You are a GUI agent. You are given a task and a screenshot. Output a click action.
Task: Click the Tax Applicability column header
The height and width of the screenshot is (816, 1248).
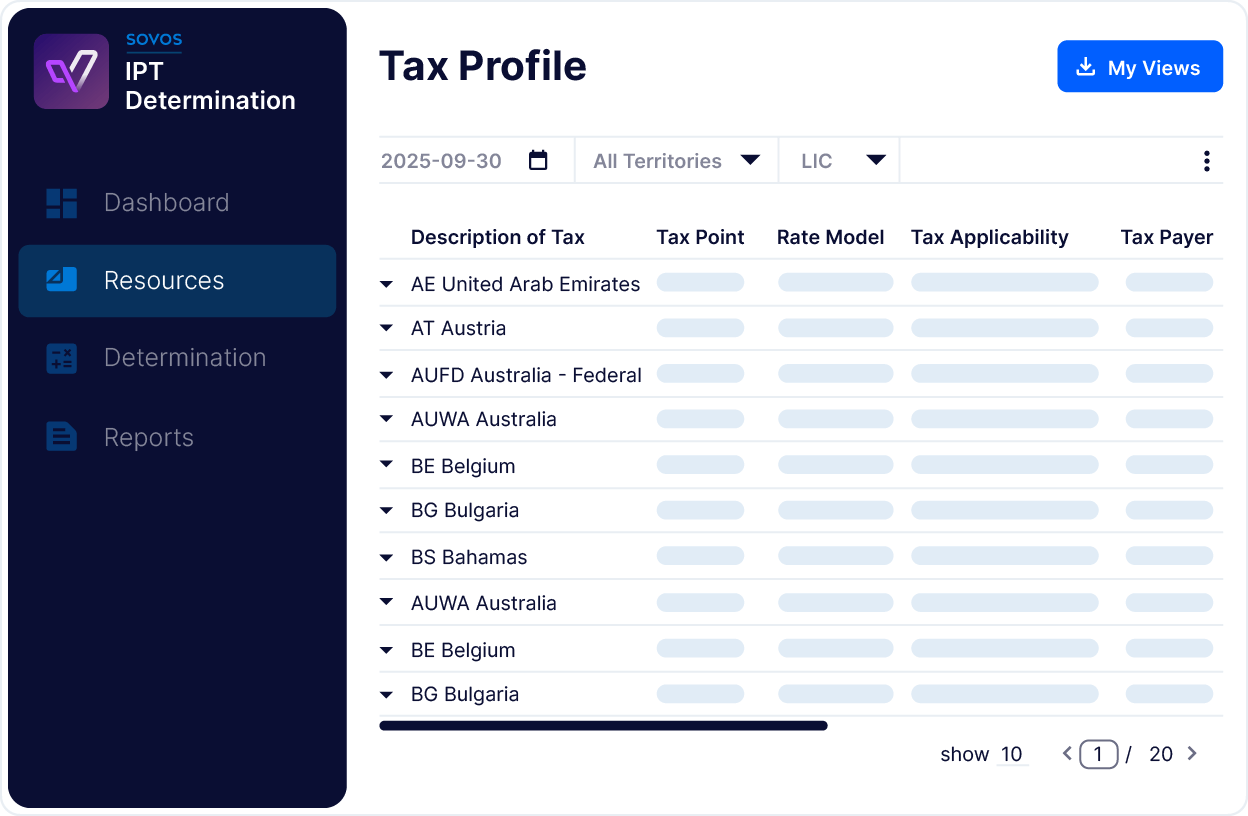tap(989, 237)
